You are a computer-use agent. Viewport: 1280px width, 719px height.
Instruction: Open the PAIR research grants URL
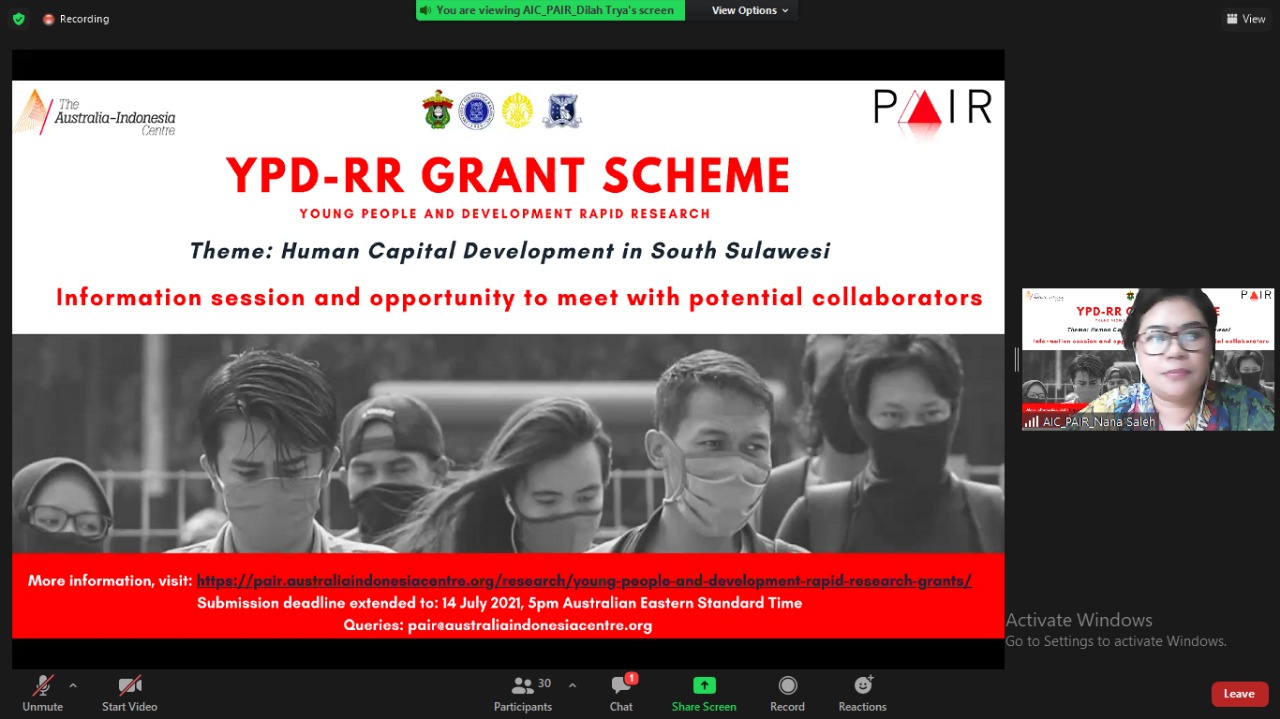point(583,581)
